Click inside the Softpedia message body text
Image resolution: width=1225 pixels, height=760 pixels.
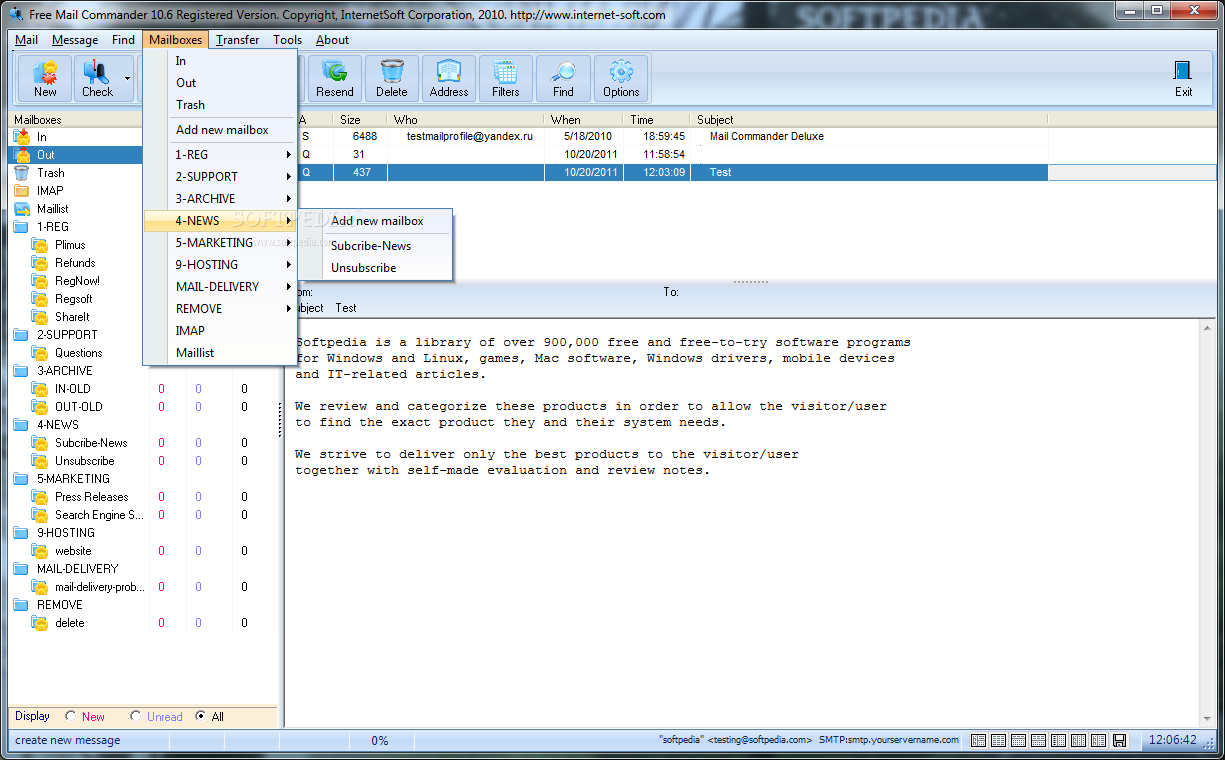(602, 406)
